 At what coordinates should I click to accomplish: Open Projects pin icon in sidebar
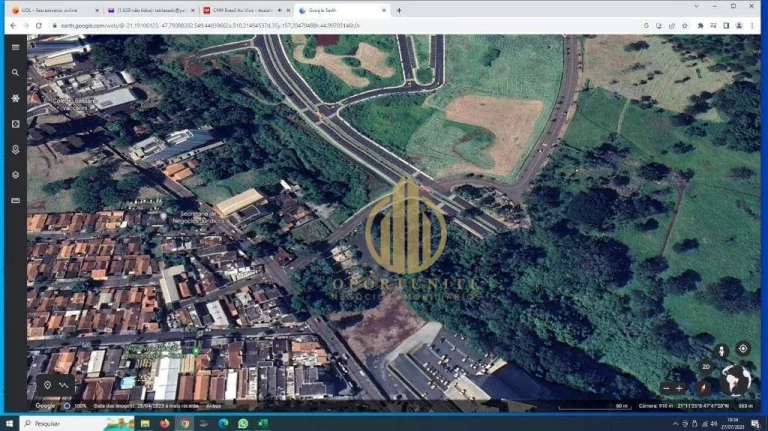16,149
